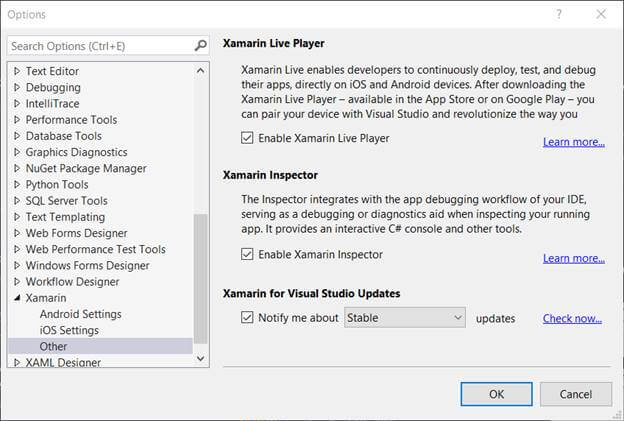Select the Debugging category label

53,87
